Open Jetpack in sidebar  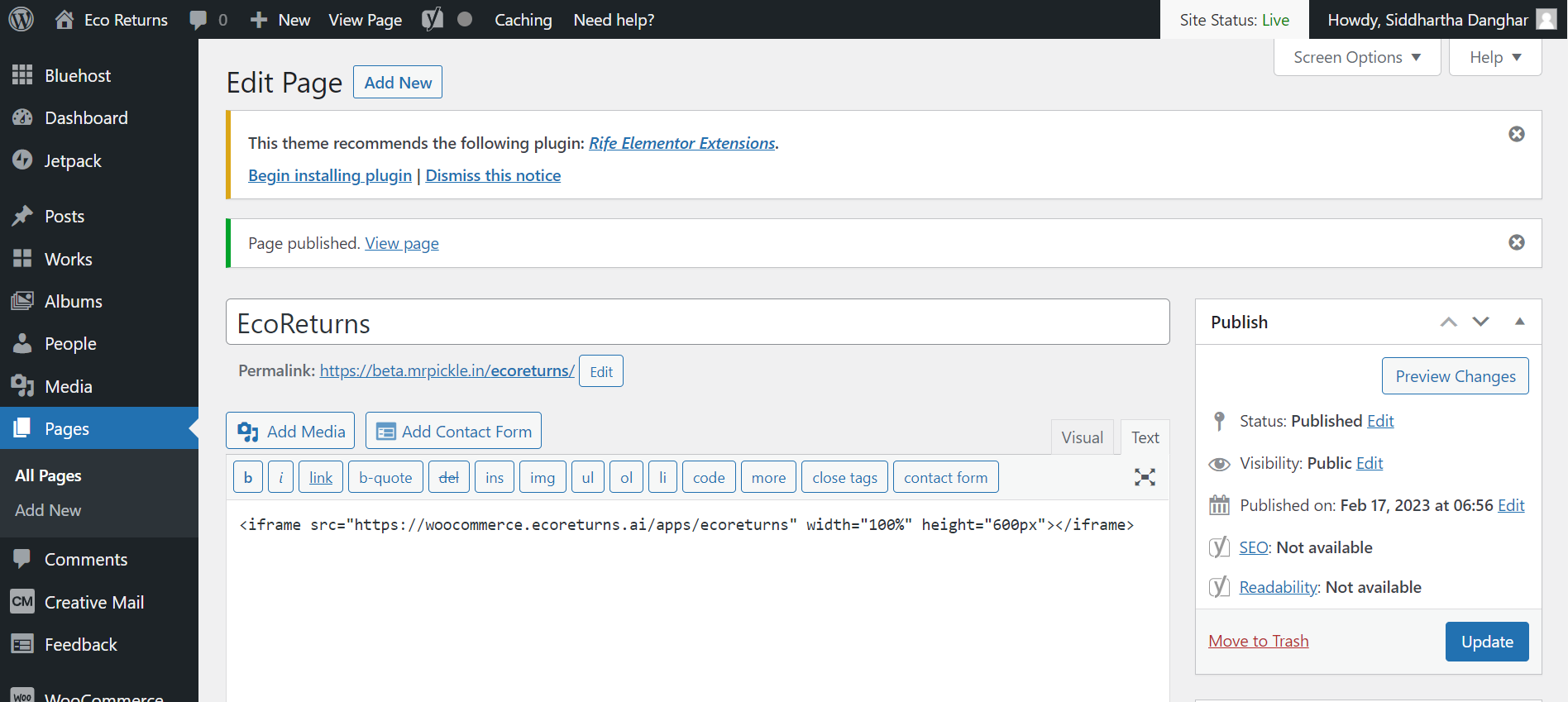click(x=99, y=160)
